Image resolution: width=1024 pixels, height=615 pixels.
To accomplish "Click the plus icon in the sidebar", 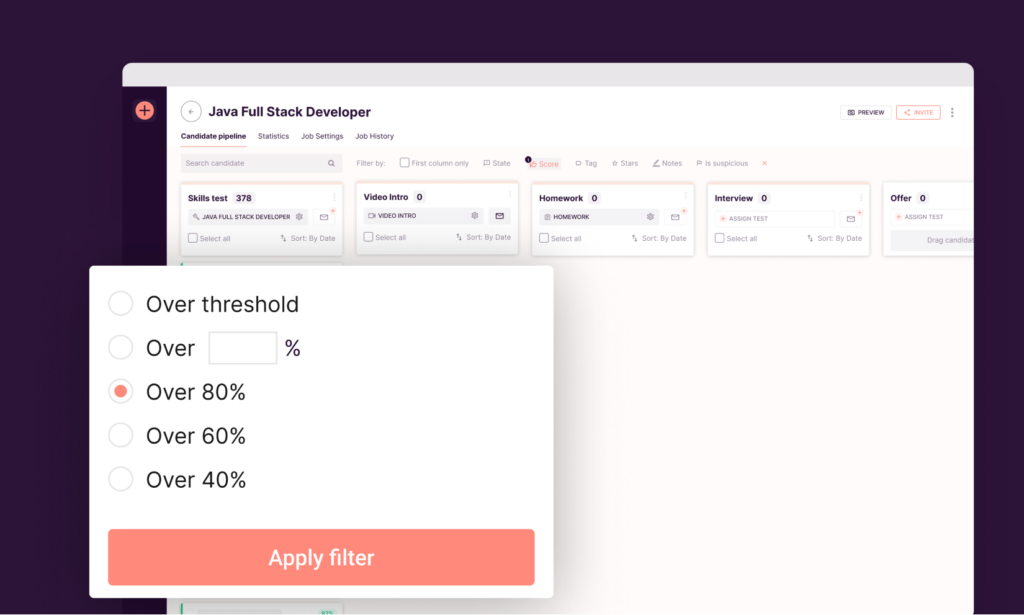I will (144, 111).
